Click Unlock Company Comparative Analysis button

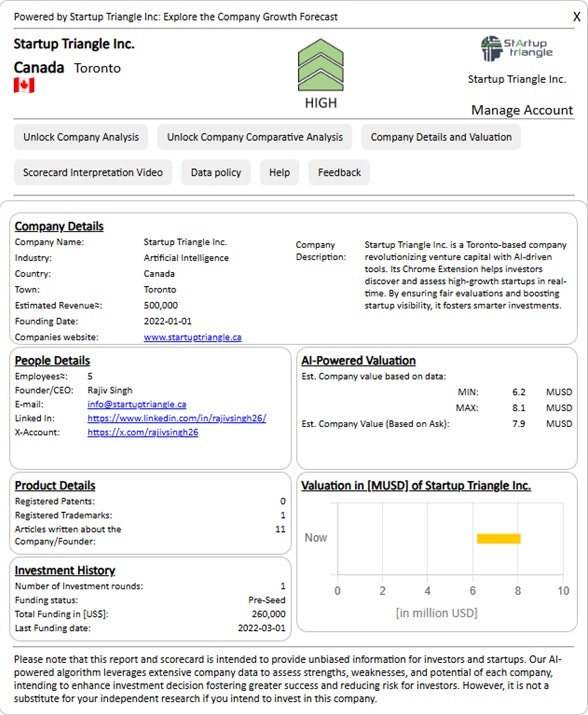click(255, 137)
